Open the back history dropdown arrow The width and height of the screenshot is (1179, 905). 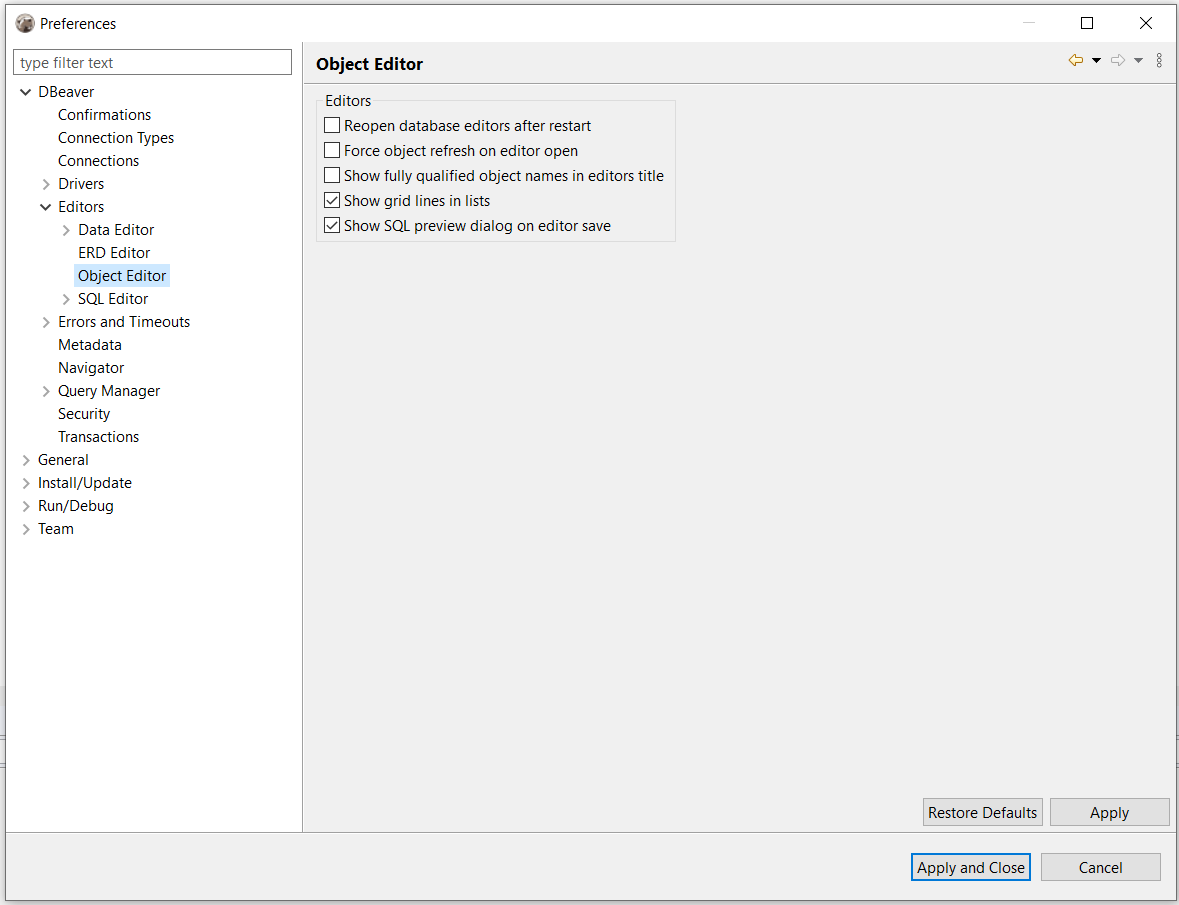pos(1095,60)
